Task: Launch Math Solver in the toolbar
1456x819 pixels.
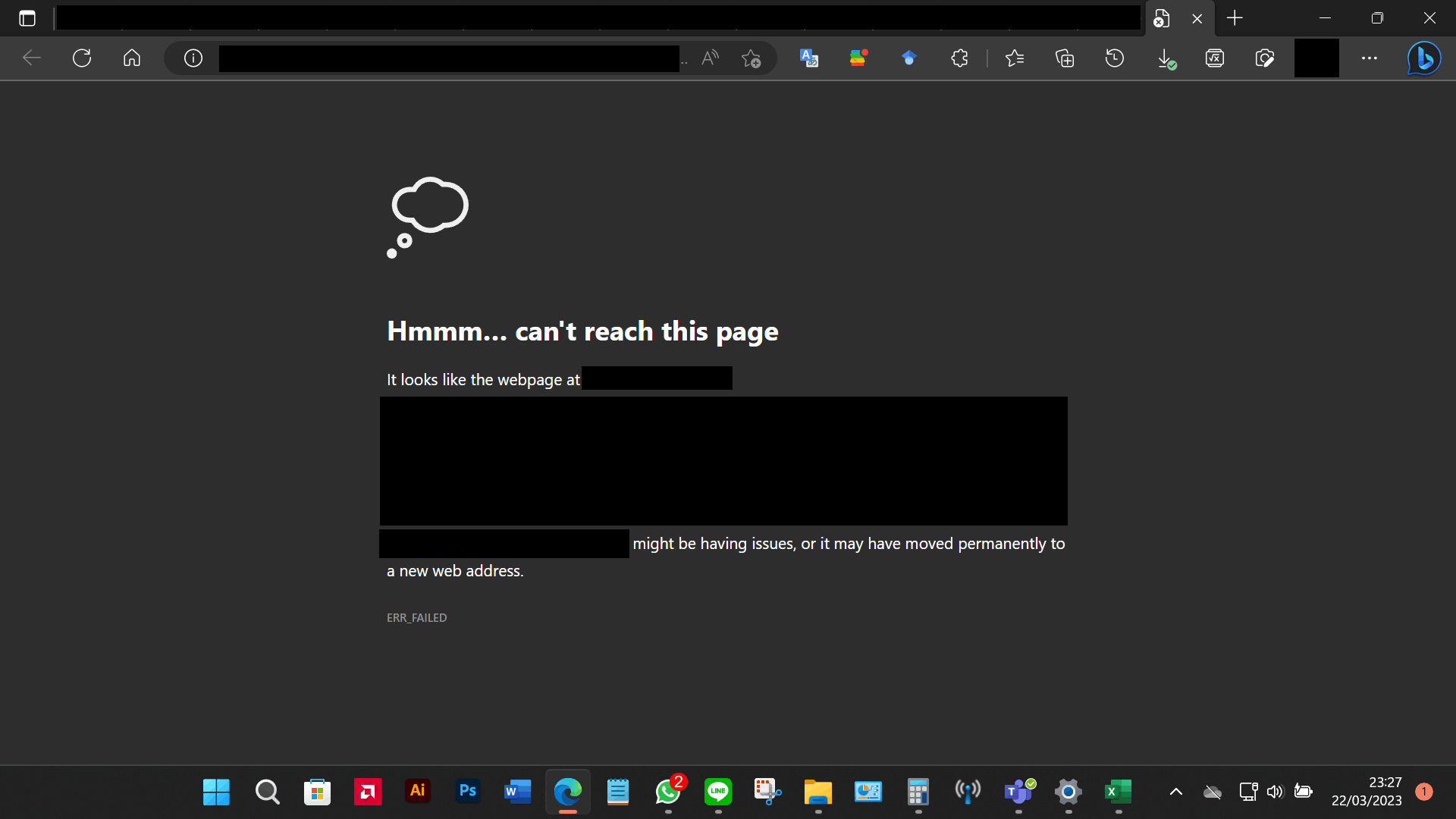Action: tap(1215, 58)
